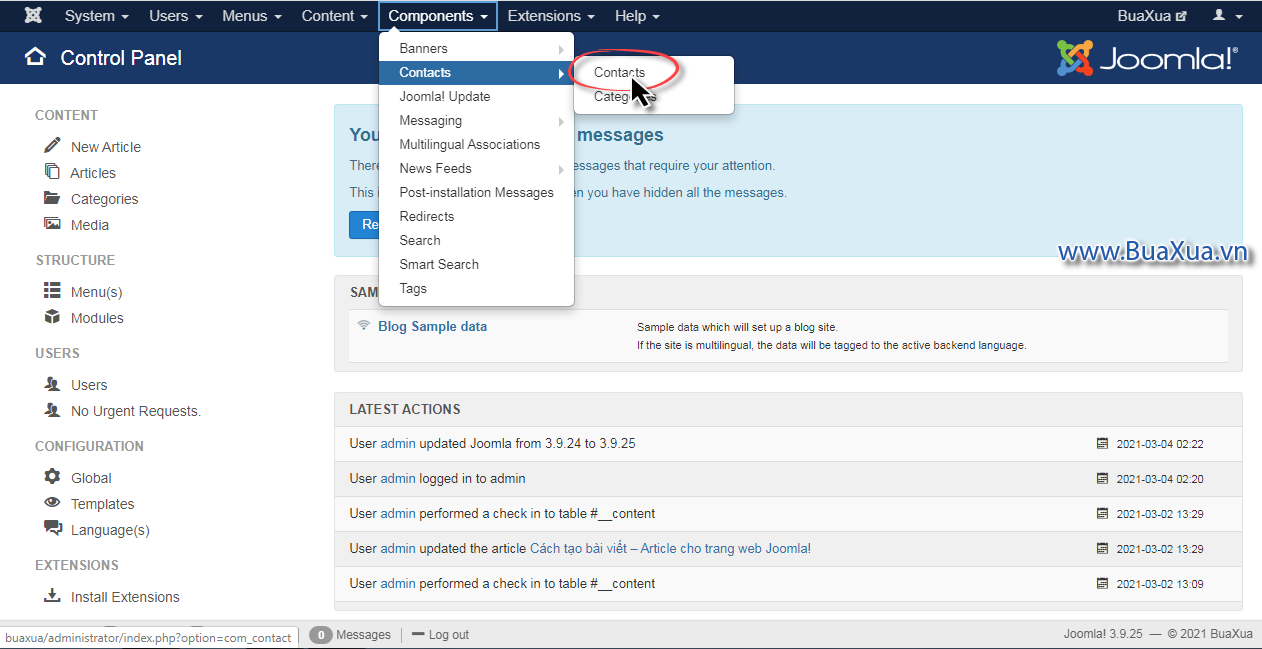Open Media using its picture icon
The height and width of the screenshot is (649, 1262).
point(52,224)
